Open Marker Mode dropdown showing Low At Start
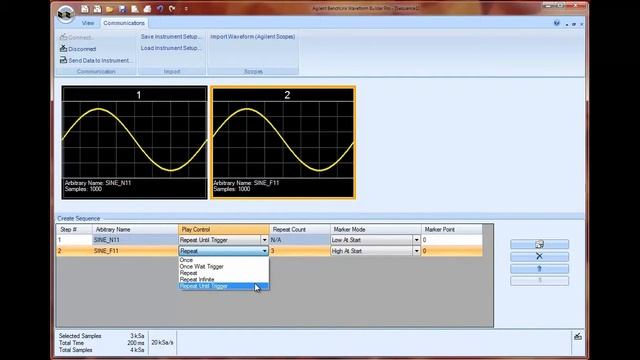Viewport: 640px width, 360px height. [x=416, y=240]
